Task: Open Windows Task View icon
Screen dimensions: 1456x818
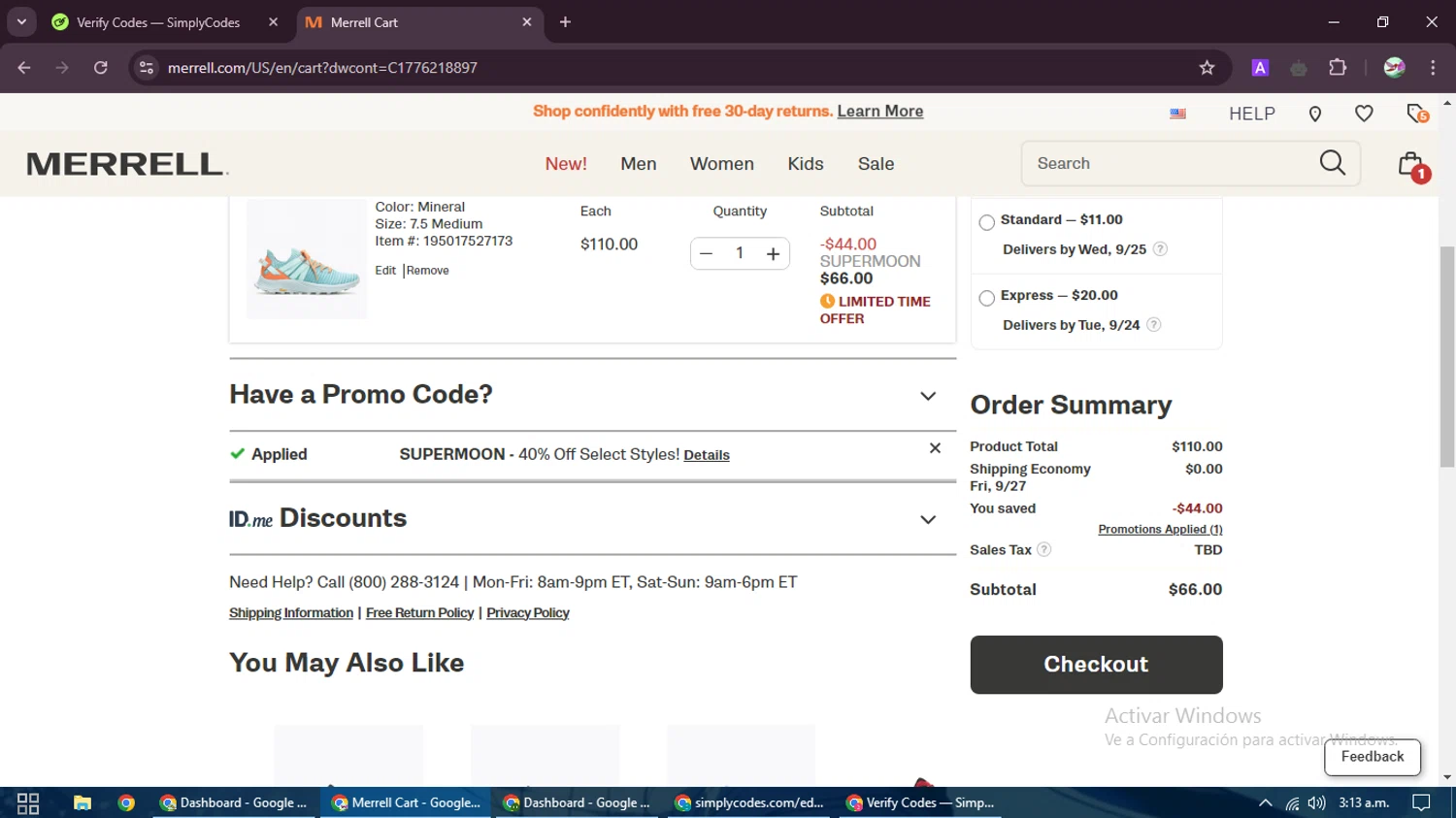Action: (28, 803)
